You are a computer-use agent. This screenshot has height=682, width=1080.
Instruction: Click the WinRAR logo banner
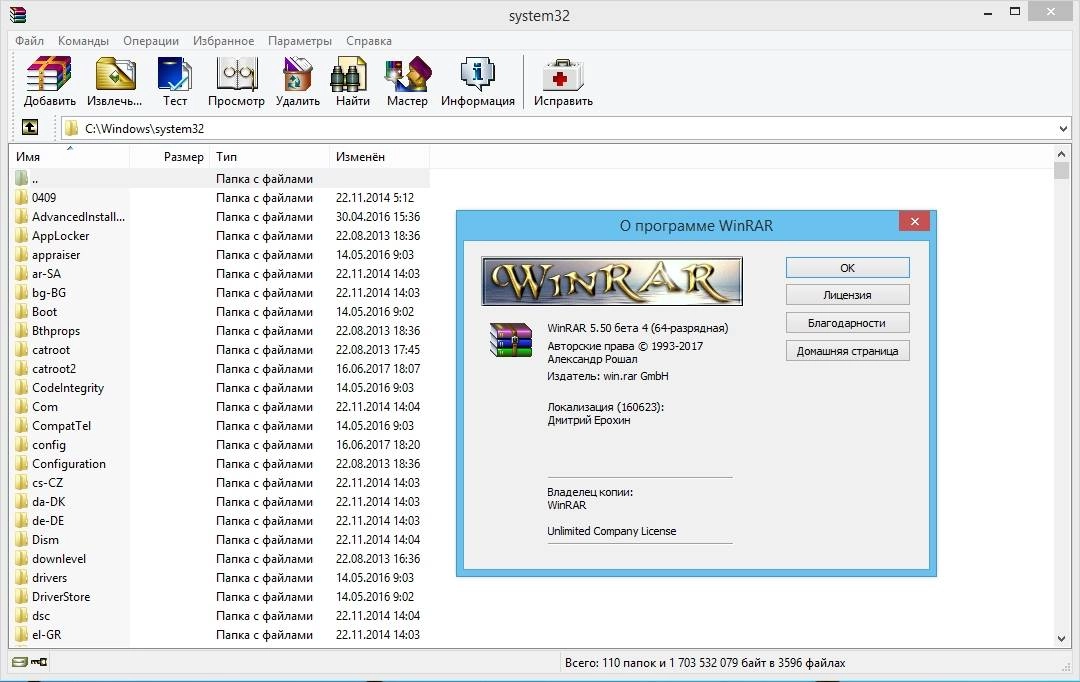click(x=612, y=281)
